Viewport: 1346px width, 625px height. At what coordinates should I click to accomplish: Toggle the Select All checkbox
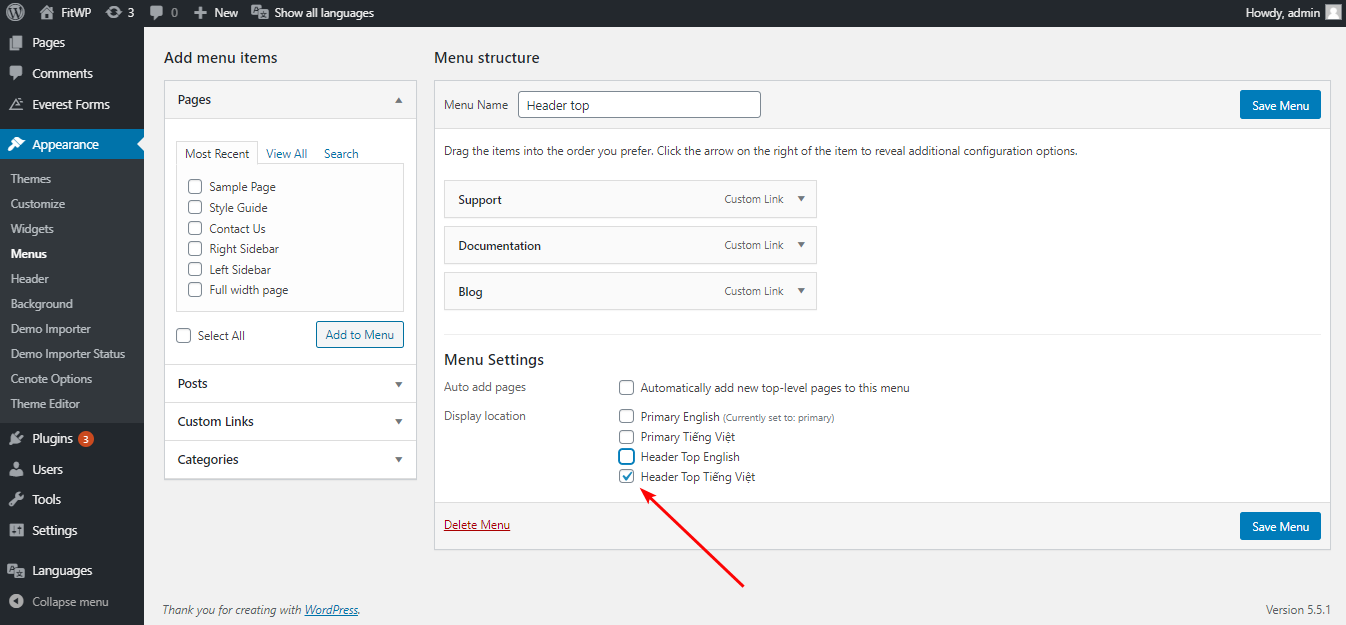pyautogui.click(x=184, y=336)
